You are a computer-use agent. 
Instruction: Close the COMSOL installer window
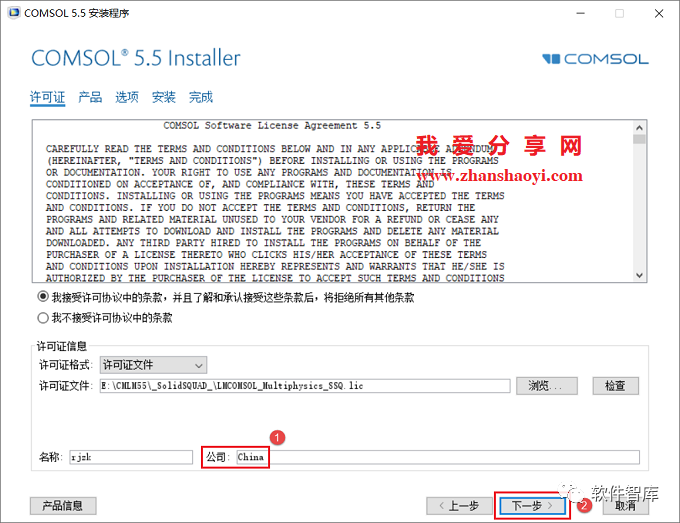tap(659, 13)
